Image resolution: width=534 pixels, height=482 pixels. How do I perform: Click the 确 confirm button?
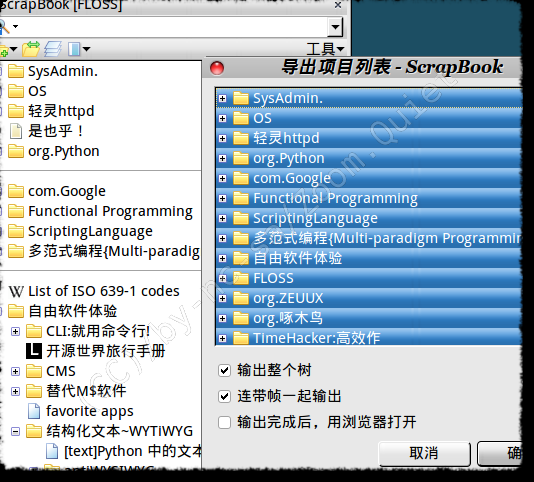click(499, 454)
